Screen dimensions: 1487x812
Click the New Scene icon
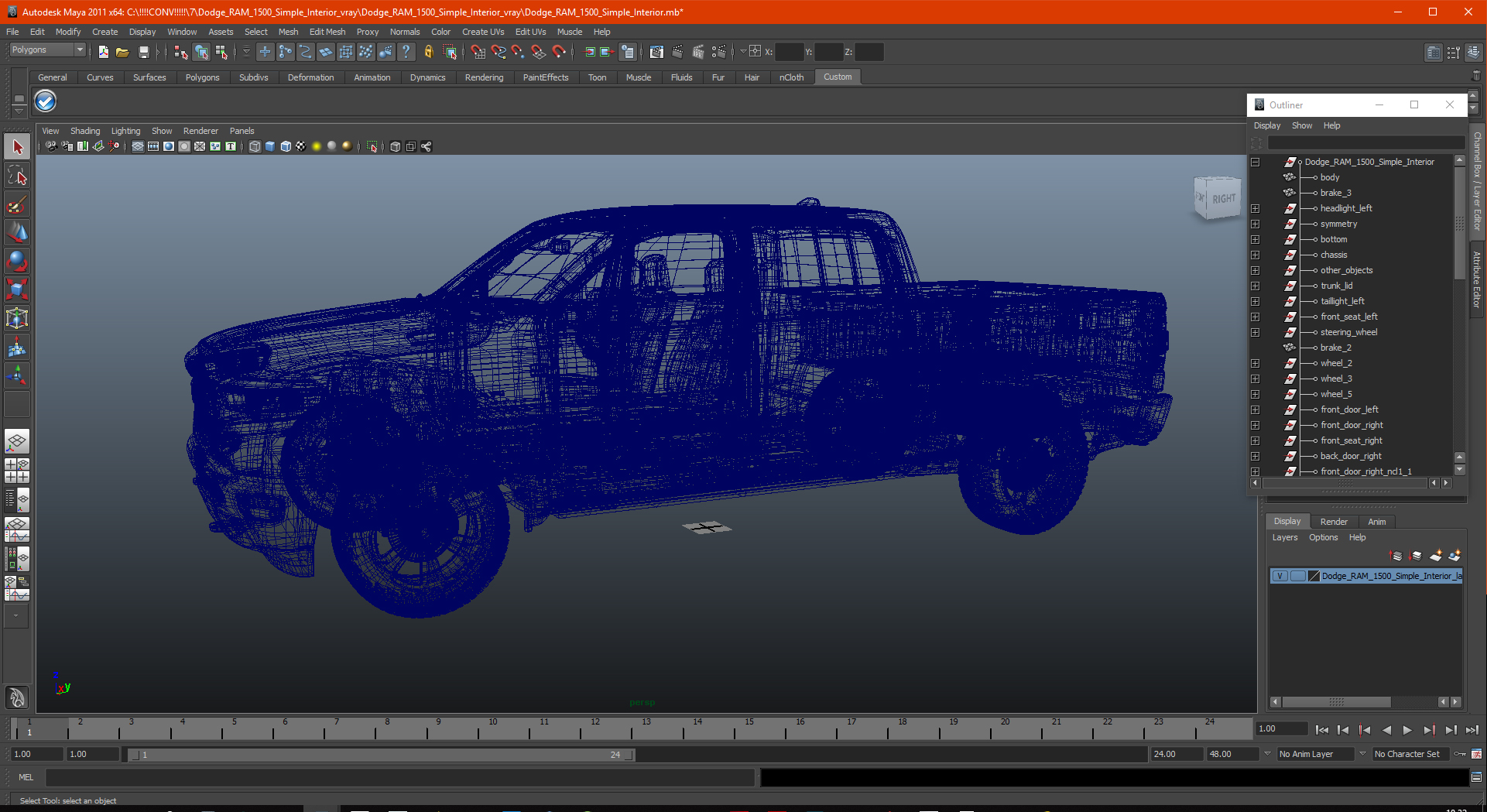[x=103, y=52]
